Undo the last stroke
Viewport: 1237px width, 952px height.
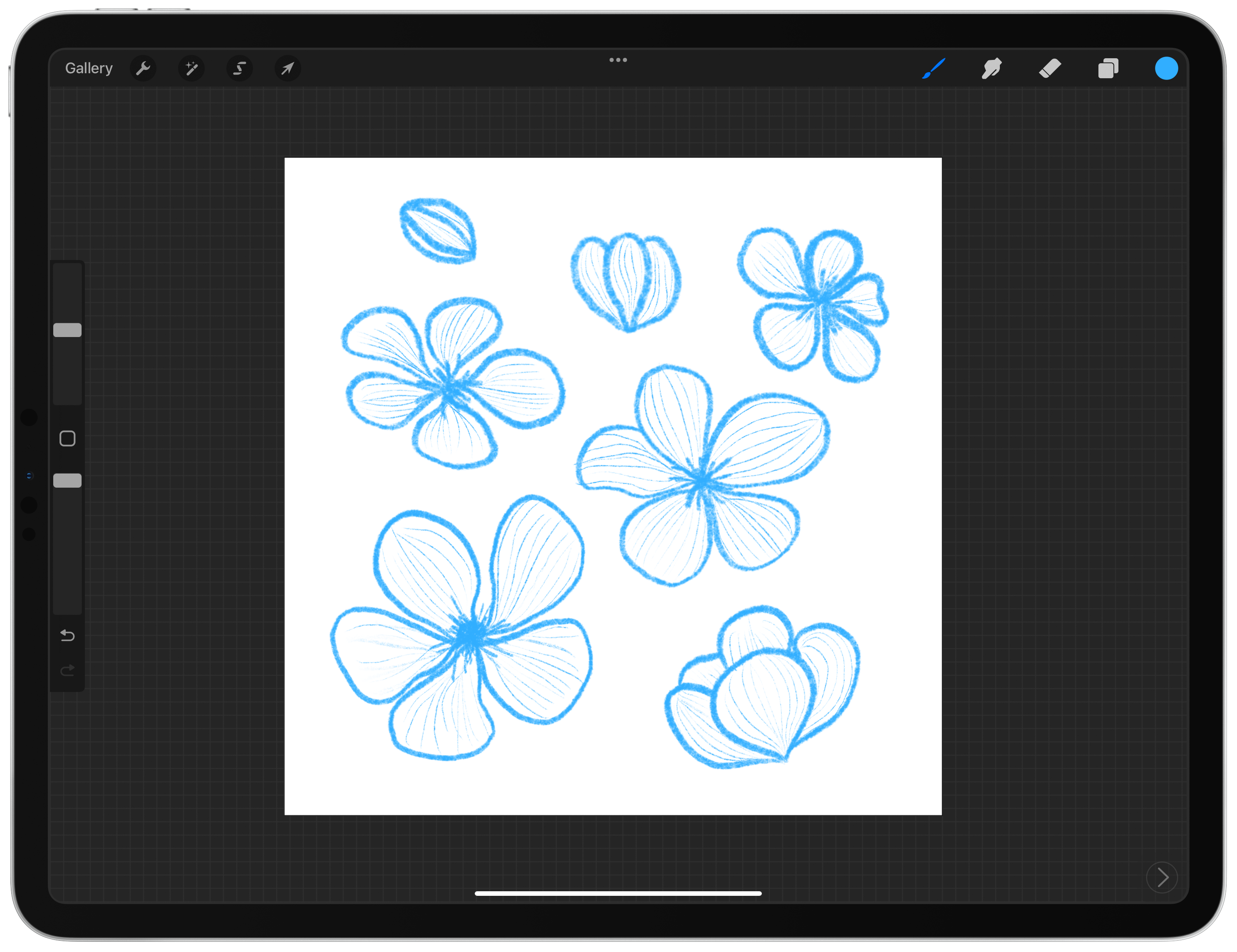(x=67, y=635)
